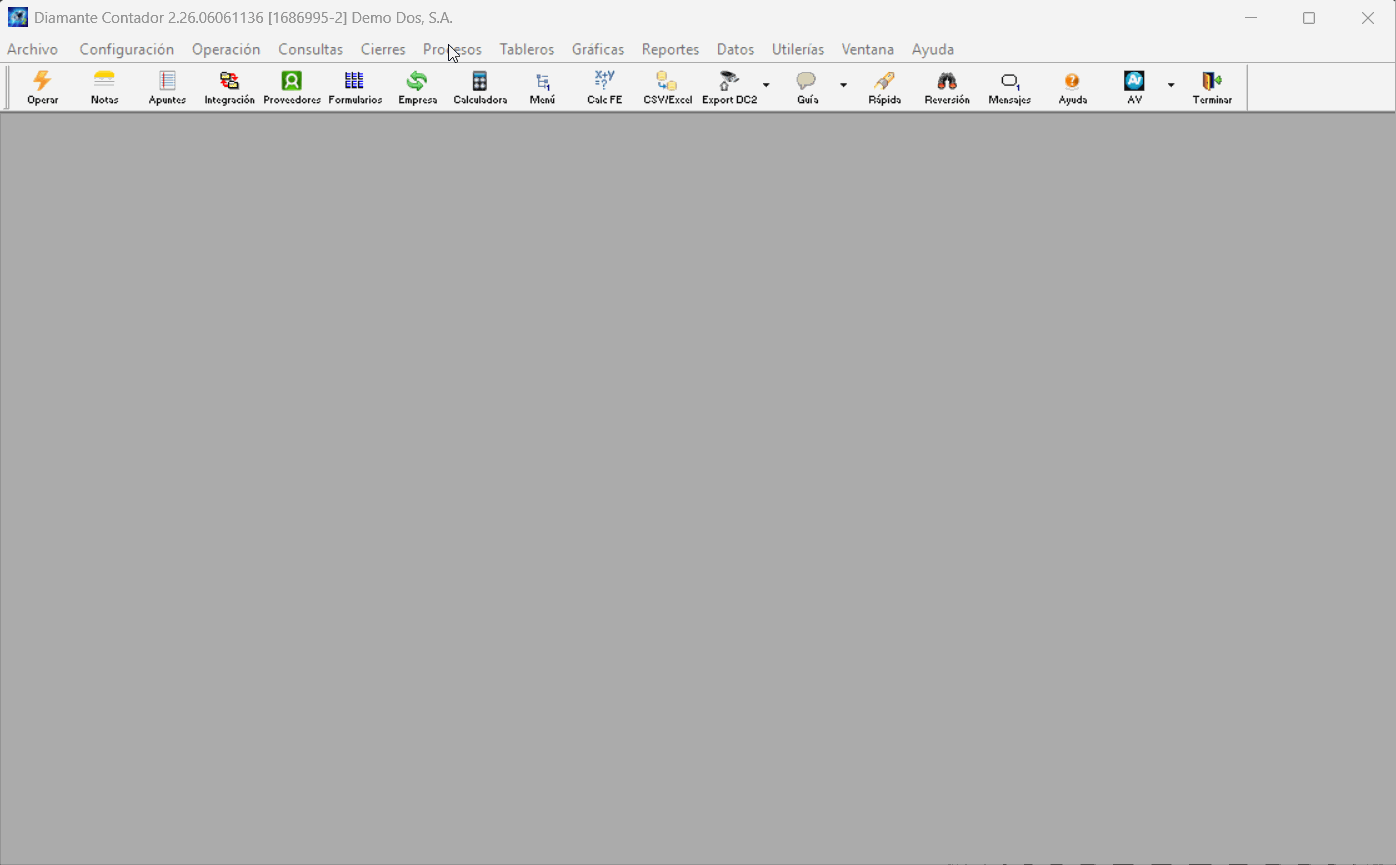Open the Proveedores icon
The height and width of the screenshot is (865, 1396).
click(292, 88)
